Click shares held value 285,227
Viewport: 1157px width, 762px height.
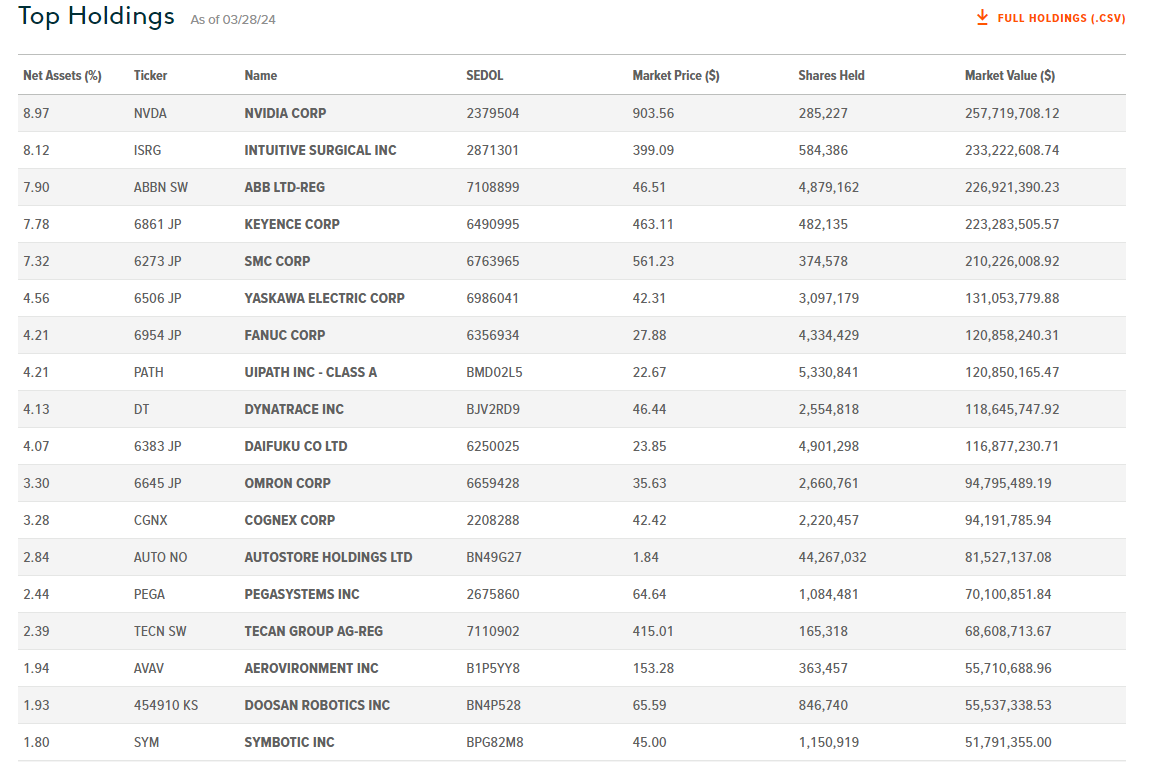823,113
